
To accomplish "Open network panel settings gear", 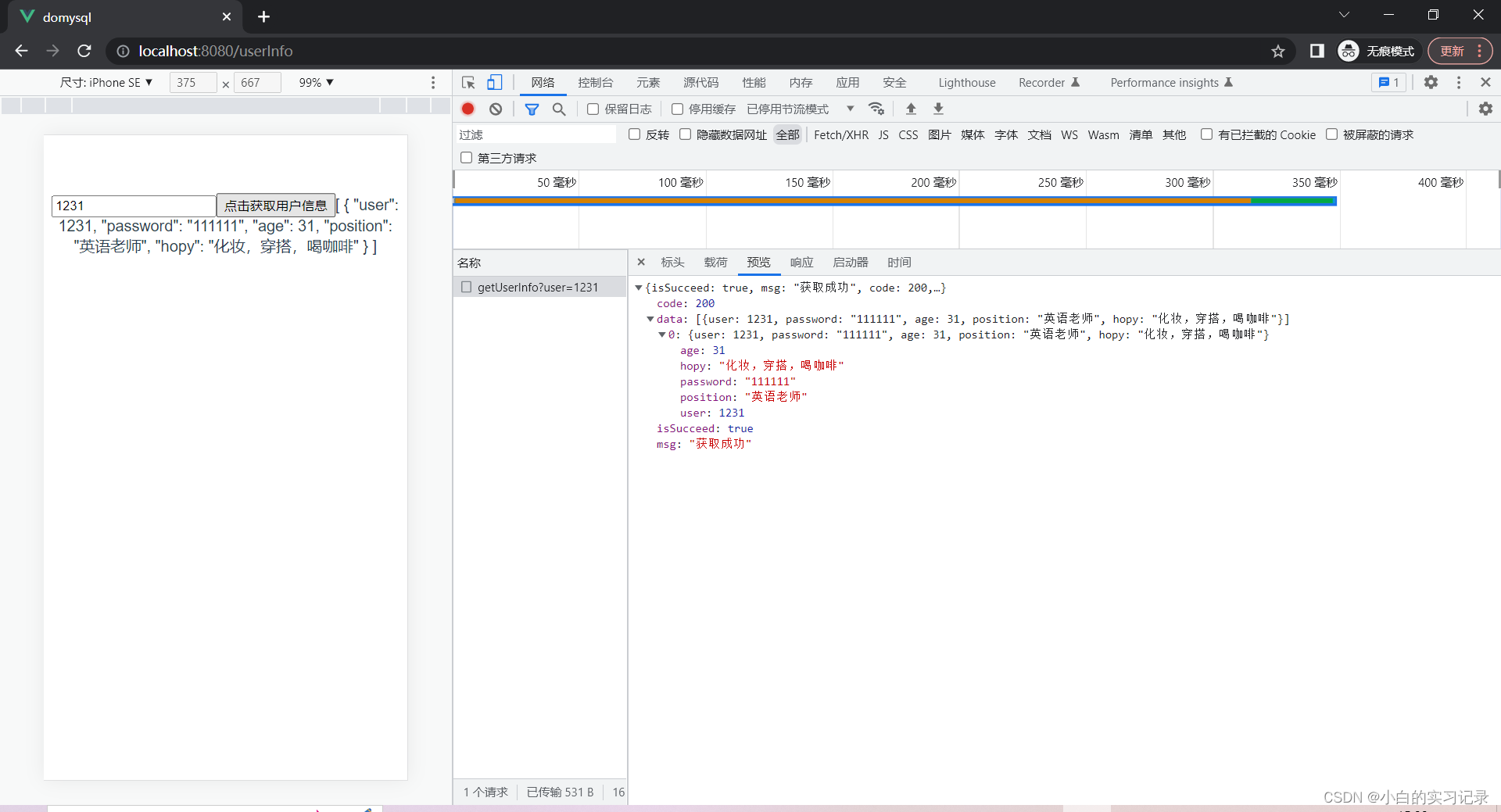I will coord(1485,109).
